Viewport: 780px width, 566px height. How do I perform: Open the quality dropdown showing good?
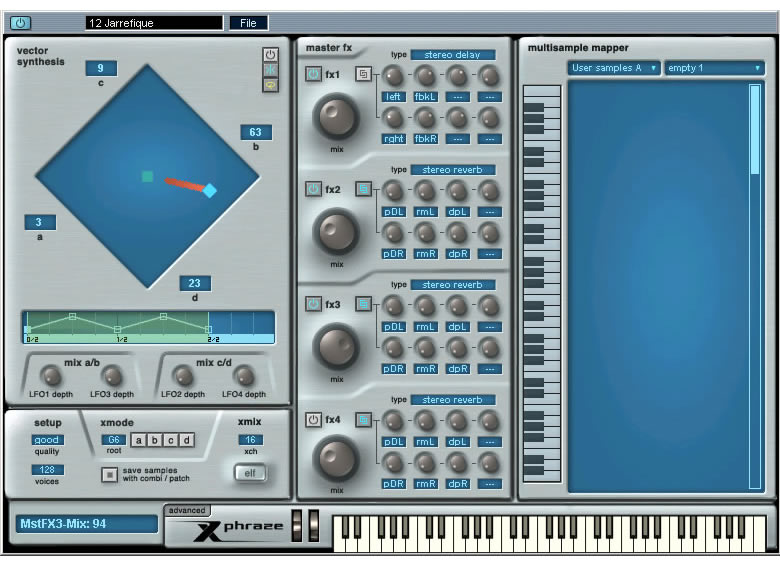47,440
